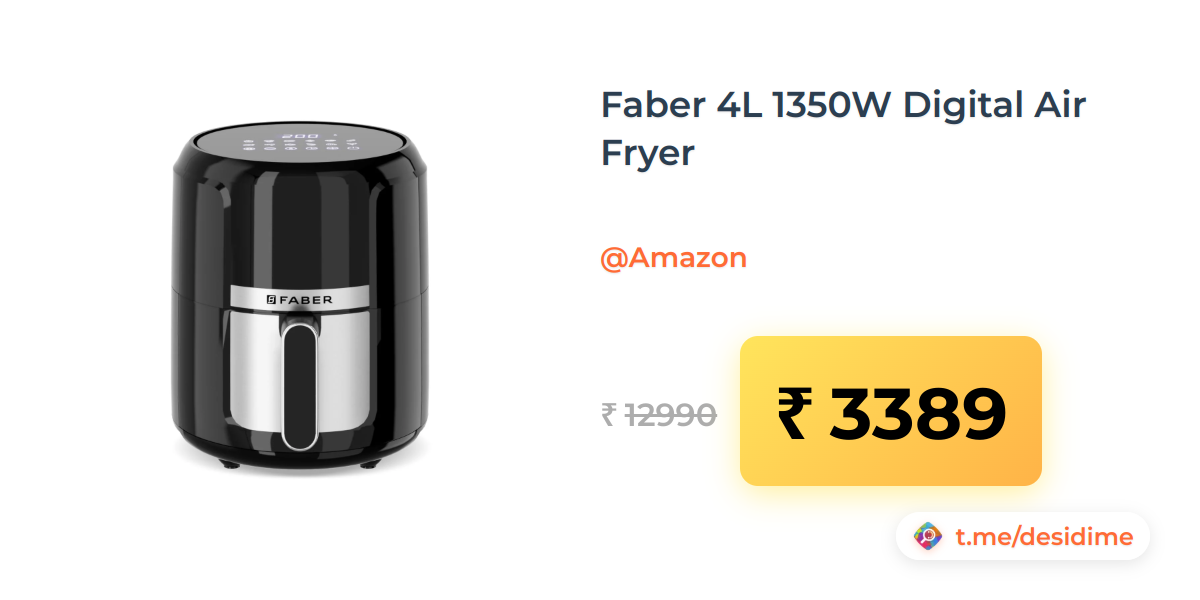Click the word Fryer in the title
The width and height of the screenshot is (1200, 600).
click(x=647, y=152)
